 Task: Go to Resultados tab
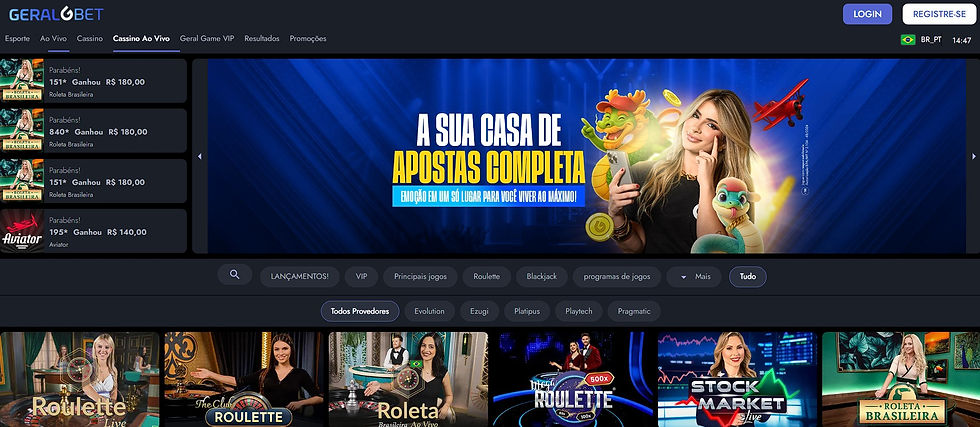click(262, 38)
